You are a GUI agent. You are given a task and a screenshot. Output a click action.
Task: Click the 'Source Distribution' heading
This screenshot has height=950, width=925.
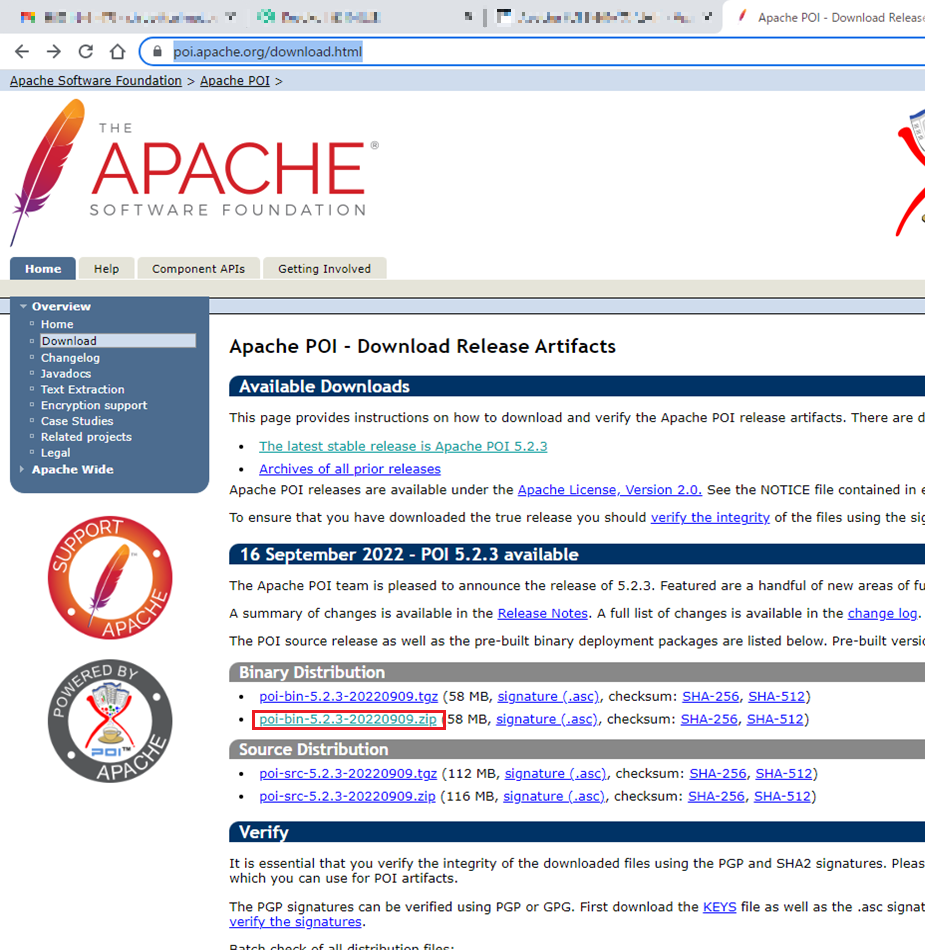tap(313, 749)
